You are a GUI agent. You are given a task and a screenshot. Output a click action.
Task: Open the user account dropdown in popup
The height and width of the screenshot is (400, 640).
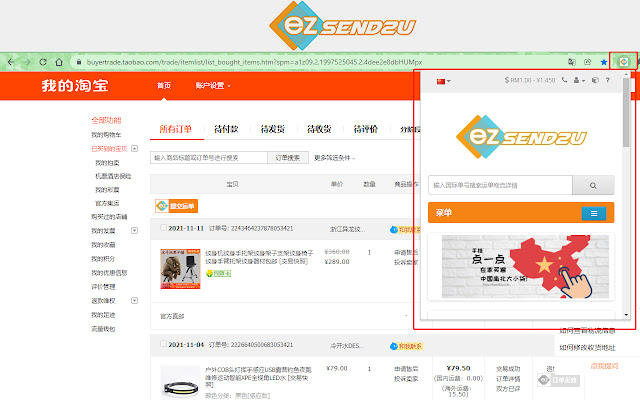click(579, 80)
